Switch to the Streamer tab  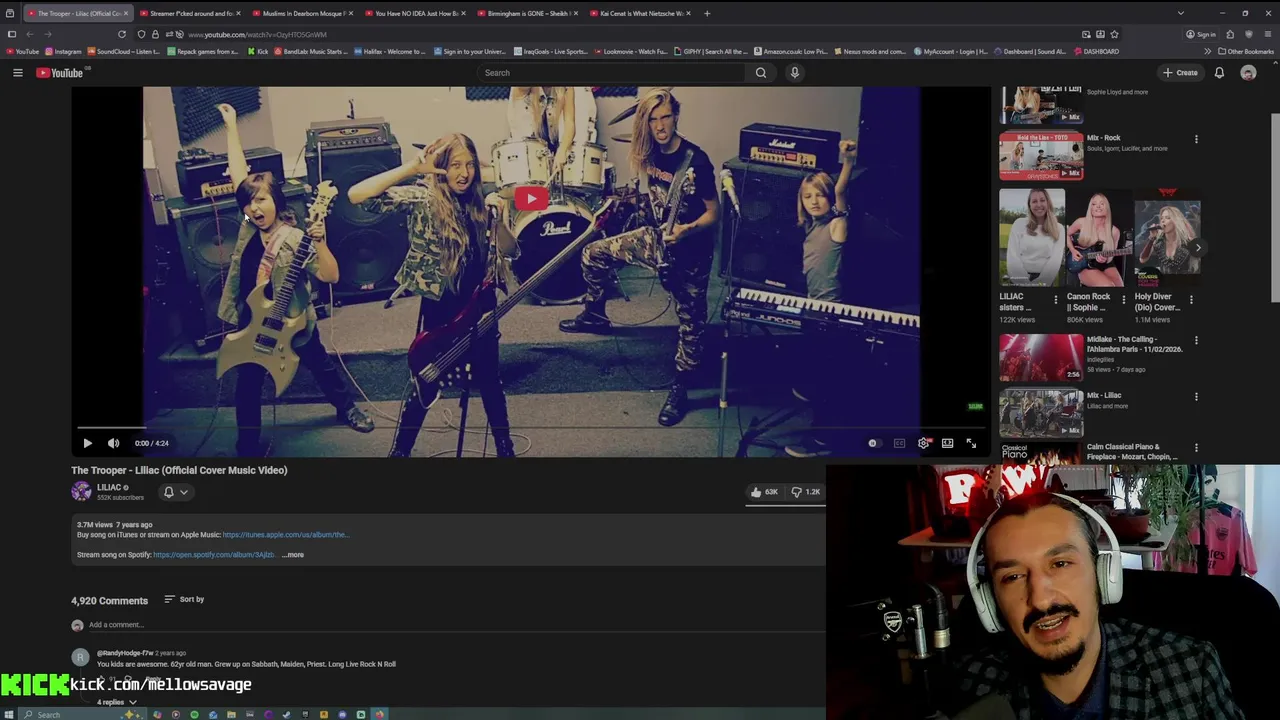point(191,13)
